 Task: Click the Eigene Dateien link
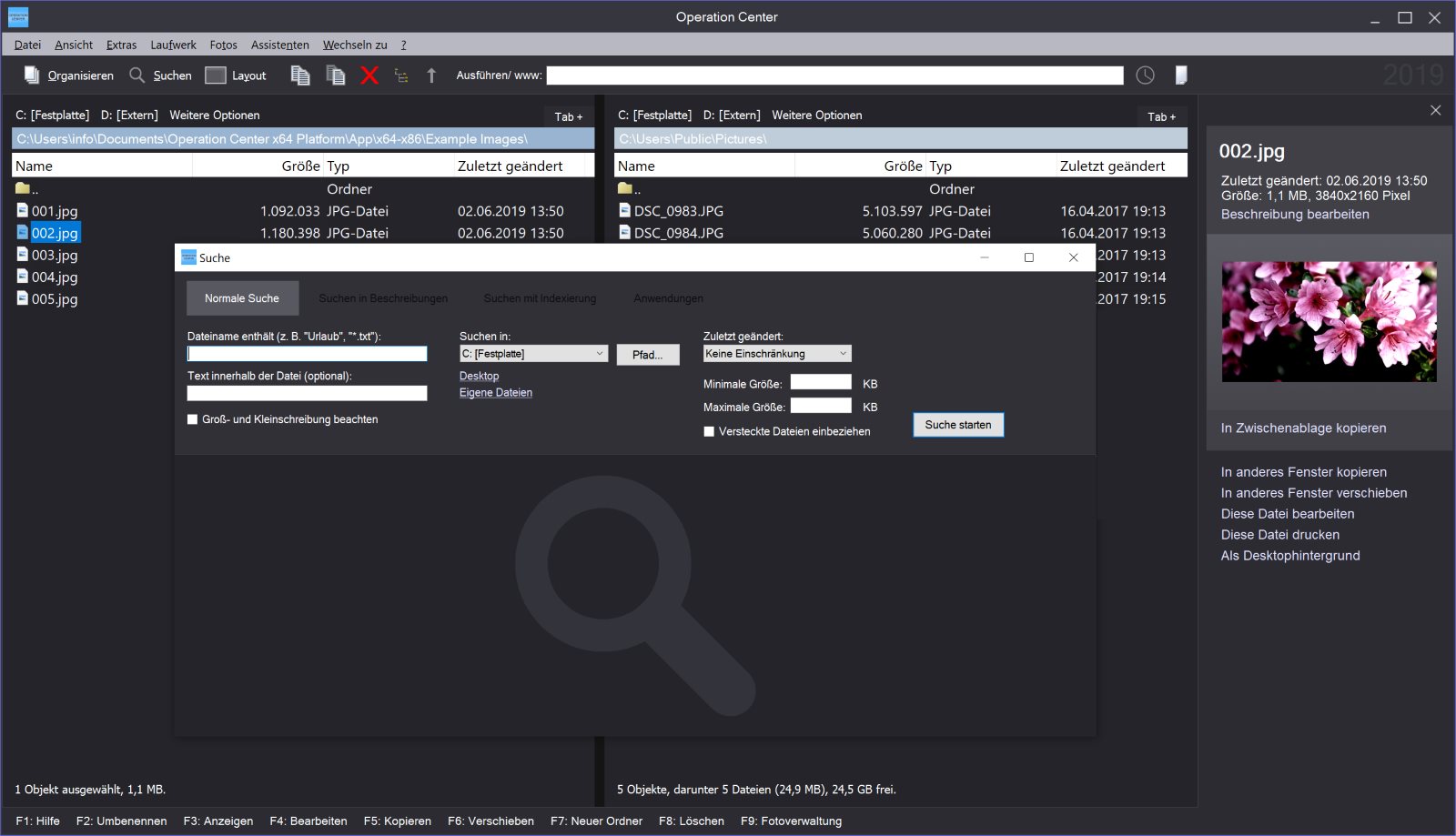click(x=496, y=393)
